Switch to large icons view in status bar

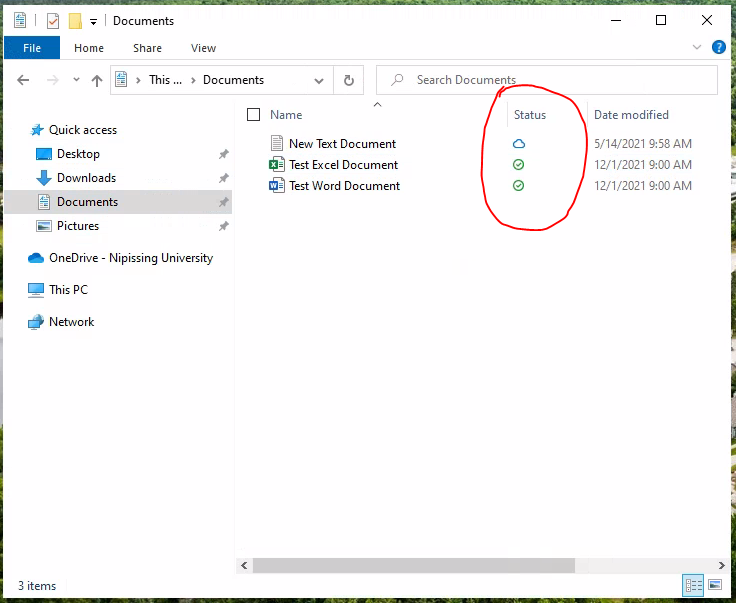(x=714, y=585)
